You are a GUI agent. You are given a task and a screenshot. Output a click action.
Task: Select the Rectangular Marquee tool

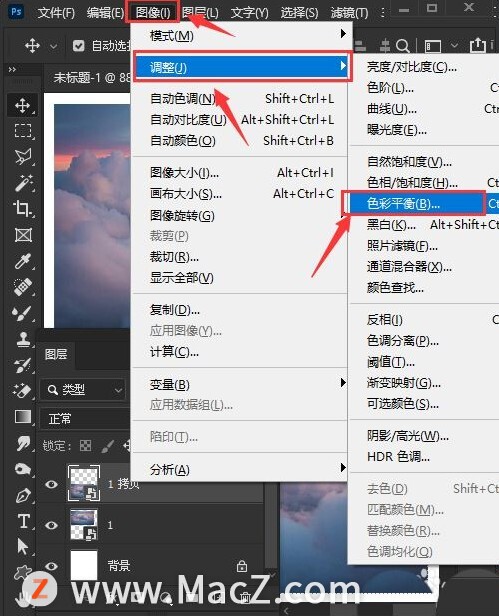(22, 131)
